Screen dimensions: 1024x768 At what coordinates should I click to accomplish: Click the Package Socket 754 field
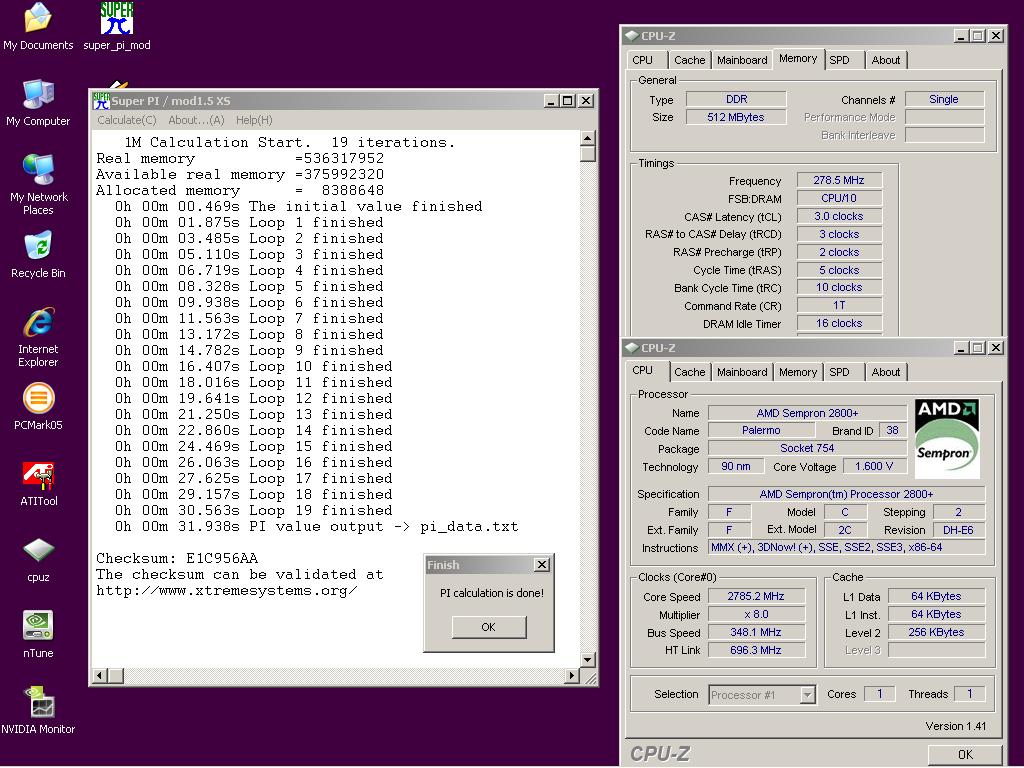807,448
